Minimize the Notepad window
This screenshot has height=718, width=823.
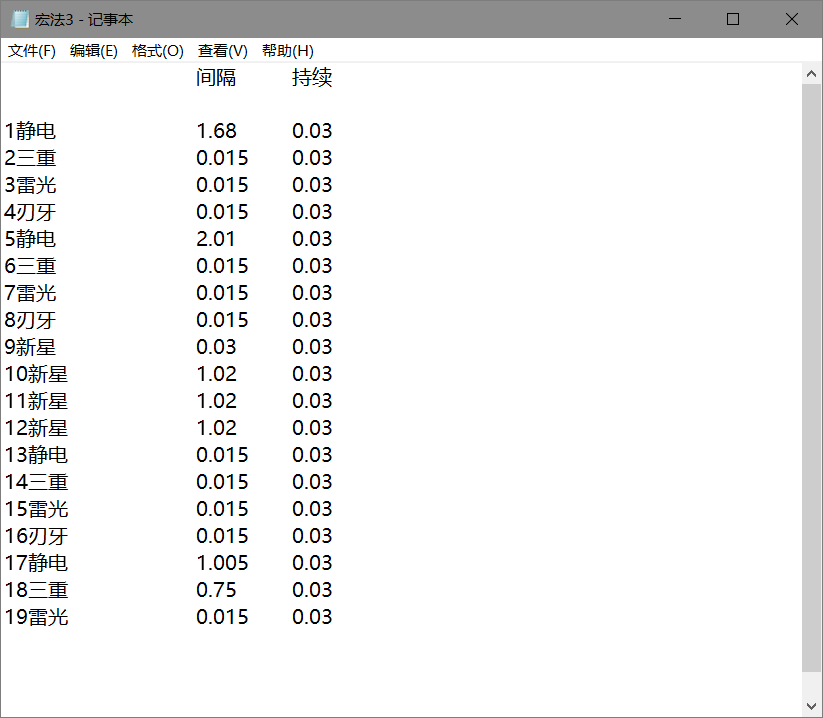coord(675,19)
